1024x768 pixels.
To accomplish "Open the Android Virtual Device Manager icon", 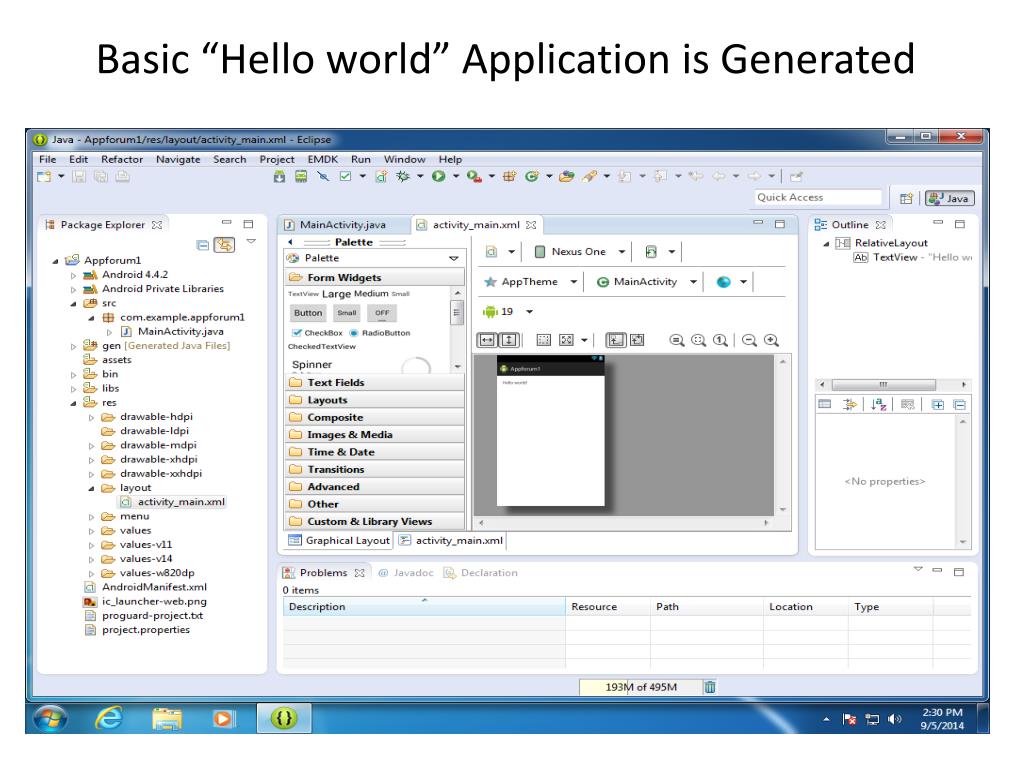I will pyautogui.click(x=301, y=176).
